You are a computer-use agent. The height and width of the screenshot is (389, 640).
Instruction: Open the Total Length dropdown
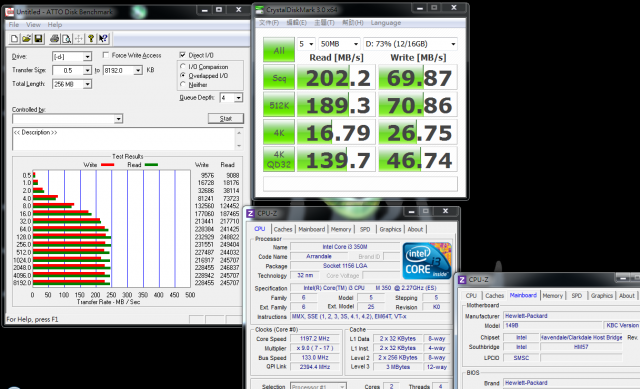[x=87, y=84]
